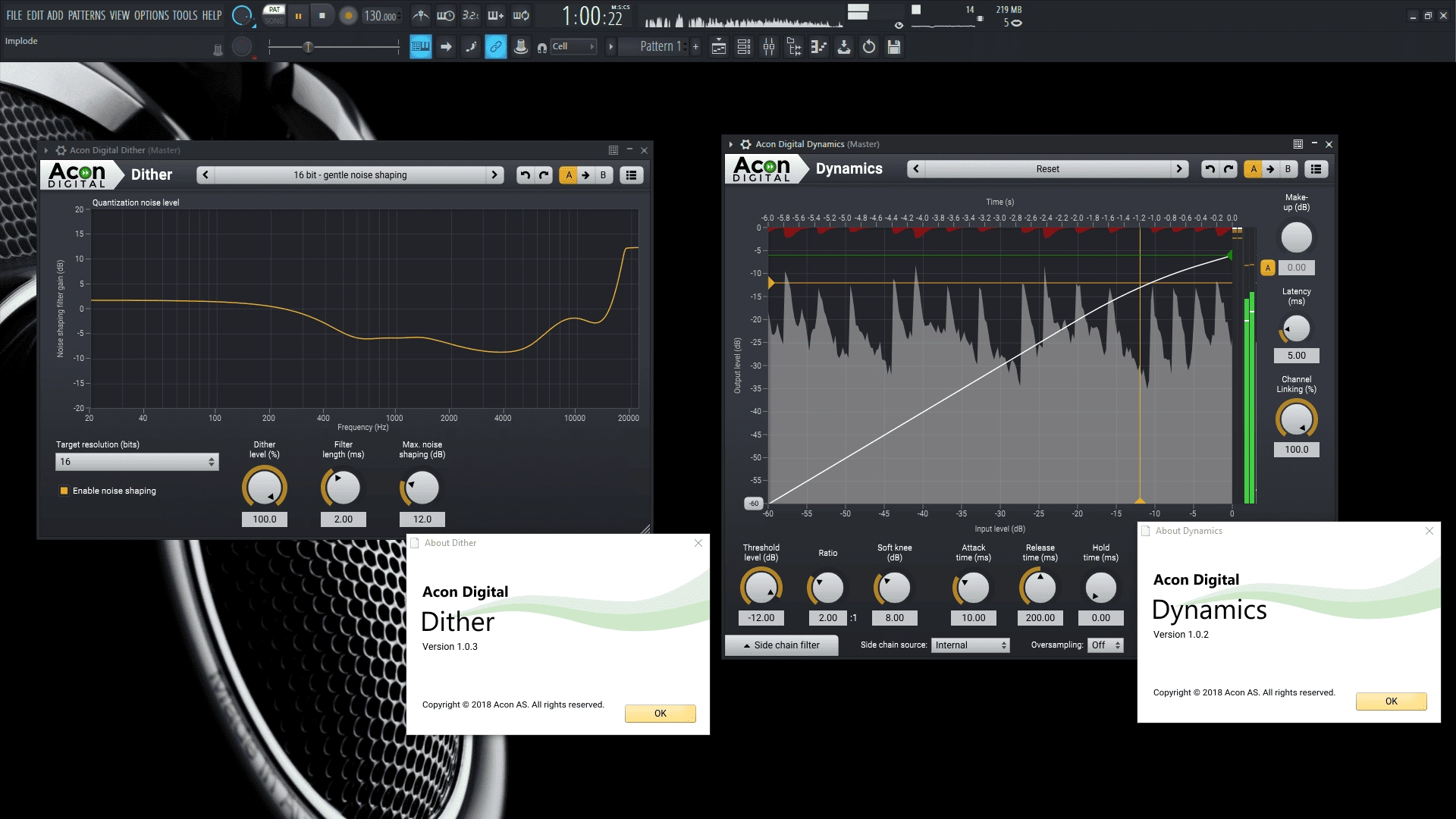Click next preset arrow in Dynamics
1456x819 pixels.
(1179, 169)
